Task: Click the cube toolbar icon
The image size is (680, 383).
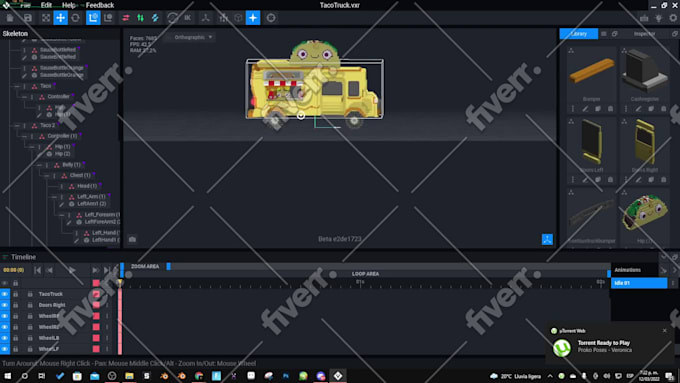Action: (x=238, y=18)
